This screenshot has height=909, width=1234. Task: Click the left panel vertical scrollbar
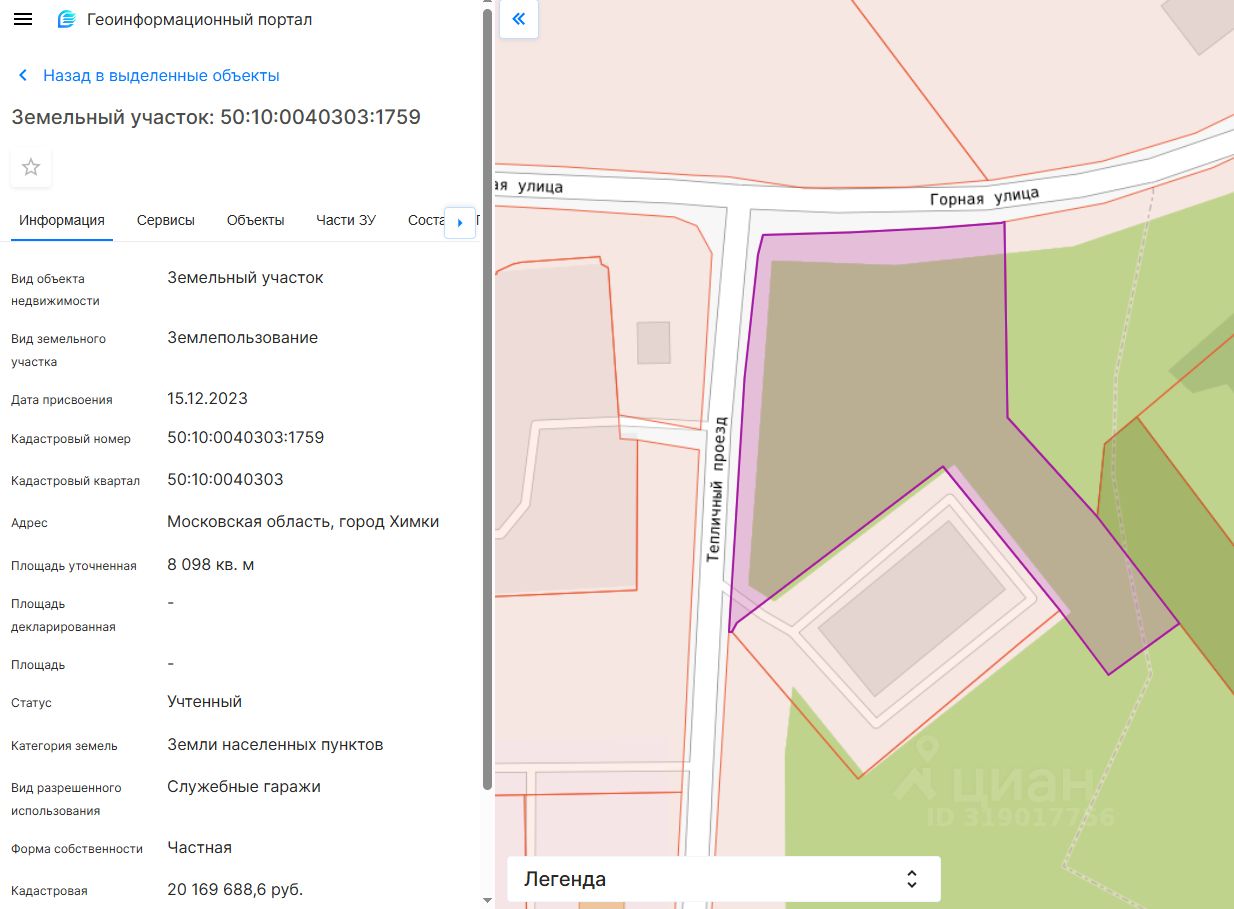487,400
